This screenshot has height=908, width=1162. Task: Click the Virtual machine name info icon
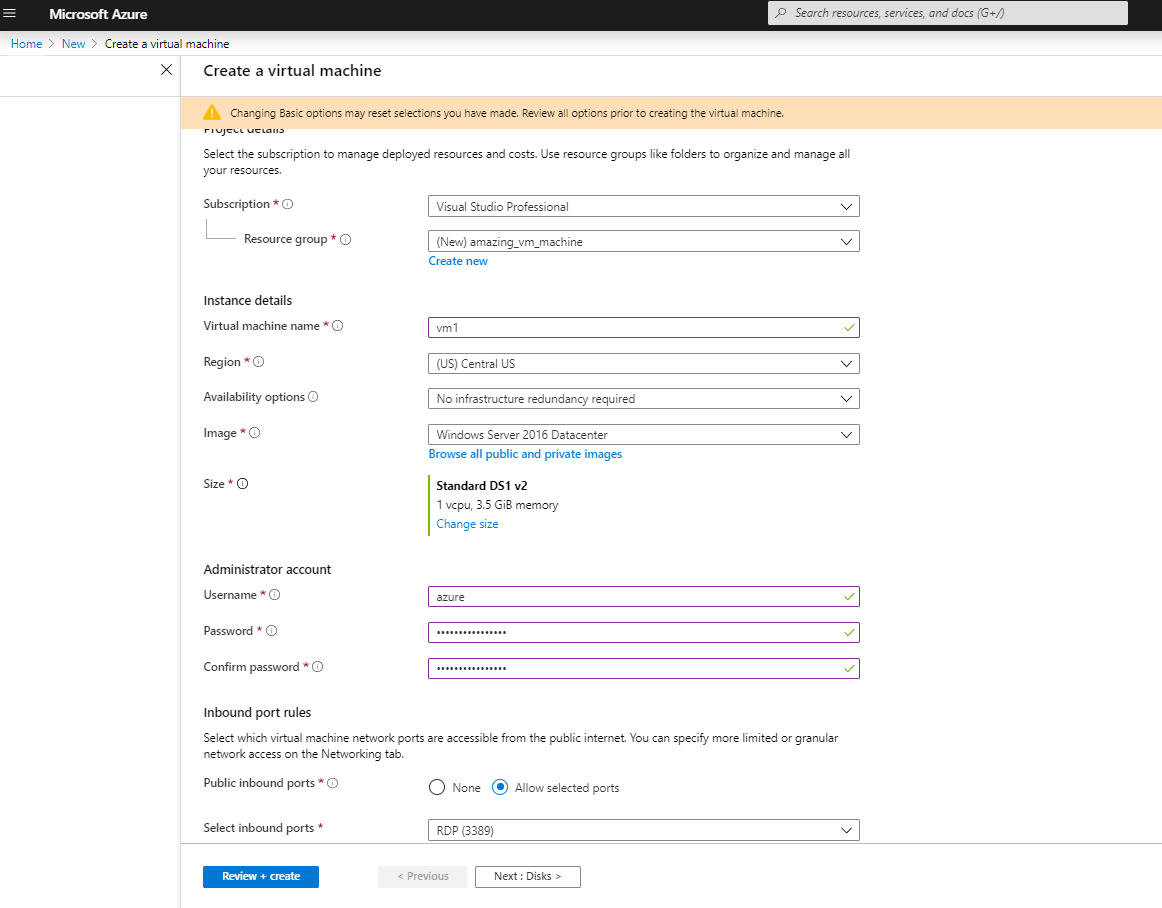pyautogui.click(x=337, y=325)
